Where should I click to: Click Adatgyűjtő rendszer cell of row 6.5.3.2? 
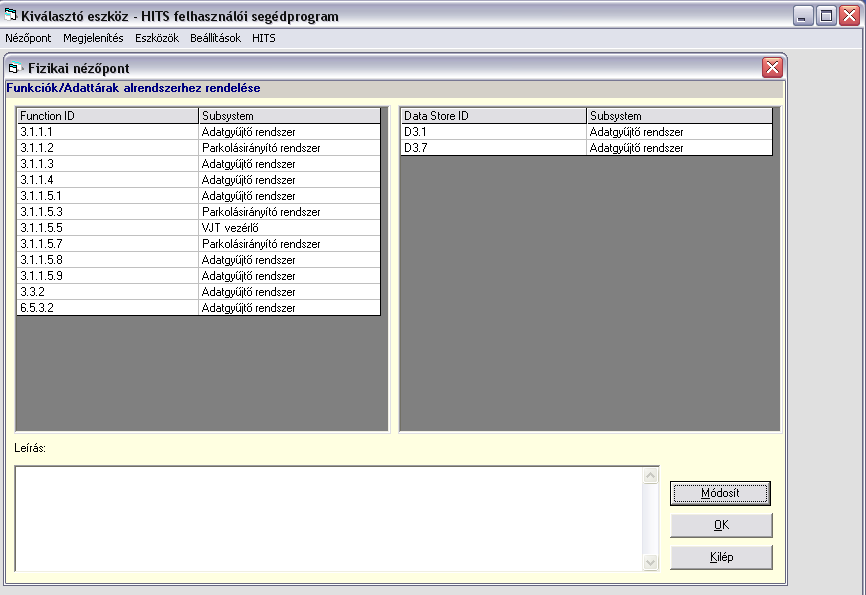(x=289, y=308)
